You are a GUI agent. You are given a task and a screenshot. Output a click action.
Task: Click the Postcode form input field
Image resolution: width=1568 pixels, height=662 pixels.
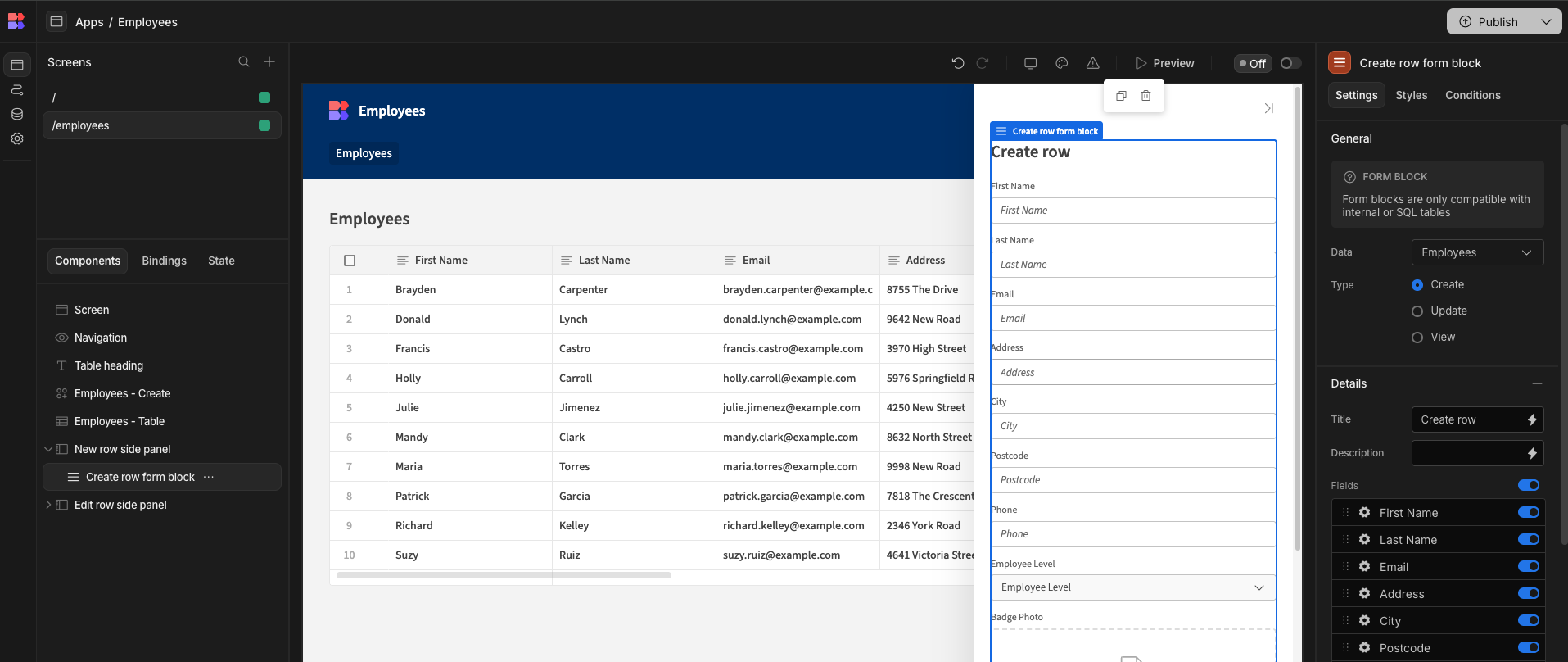[x=1133, y=480]
